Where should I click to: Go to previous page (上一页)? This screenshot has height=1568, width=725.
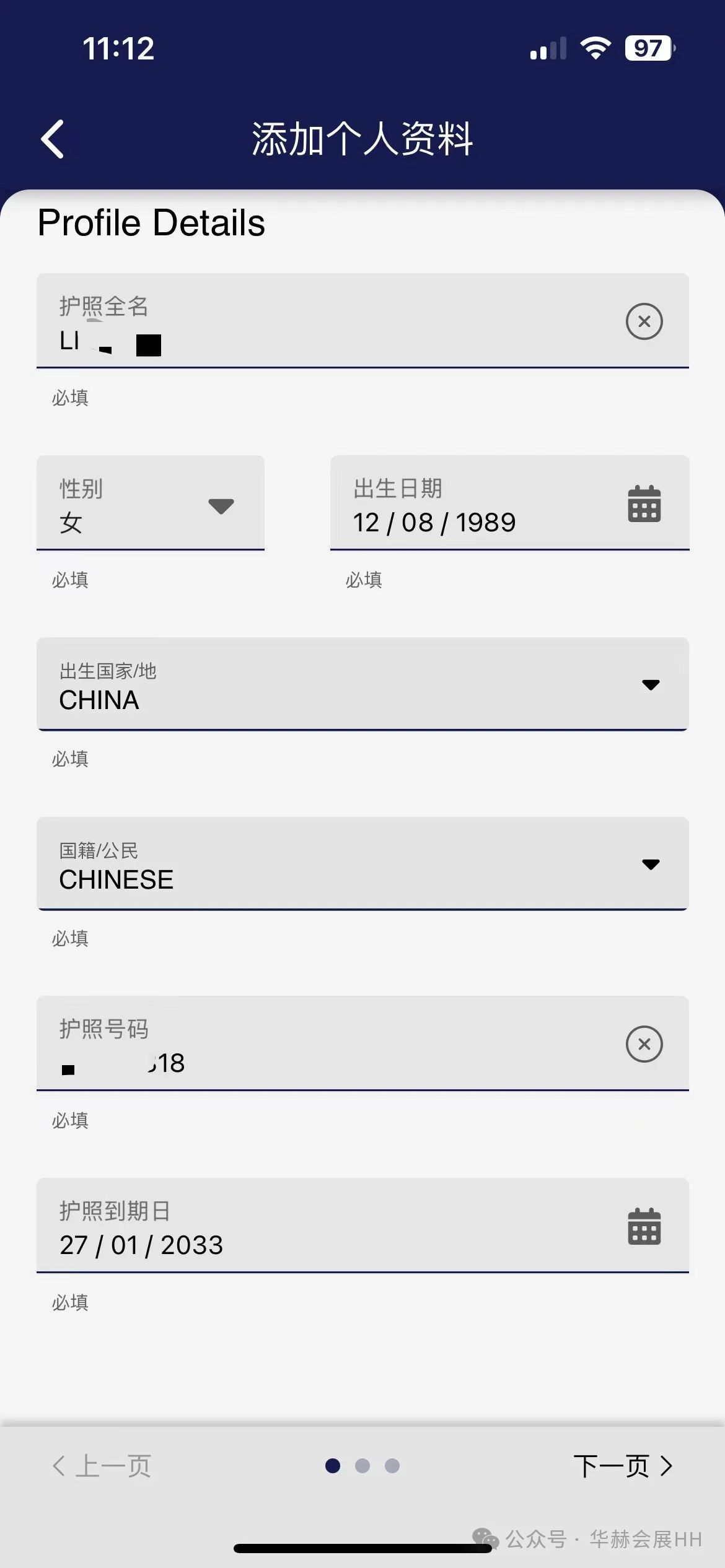[102, 1466]
